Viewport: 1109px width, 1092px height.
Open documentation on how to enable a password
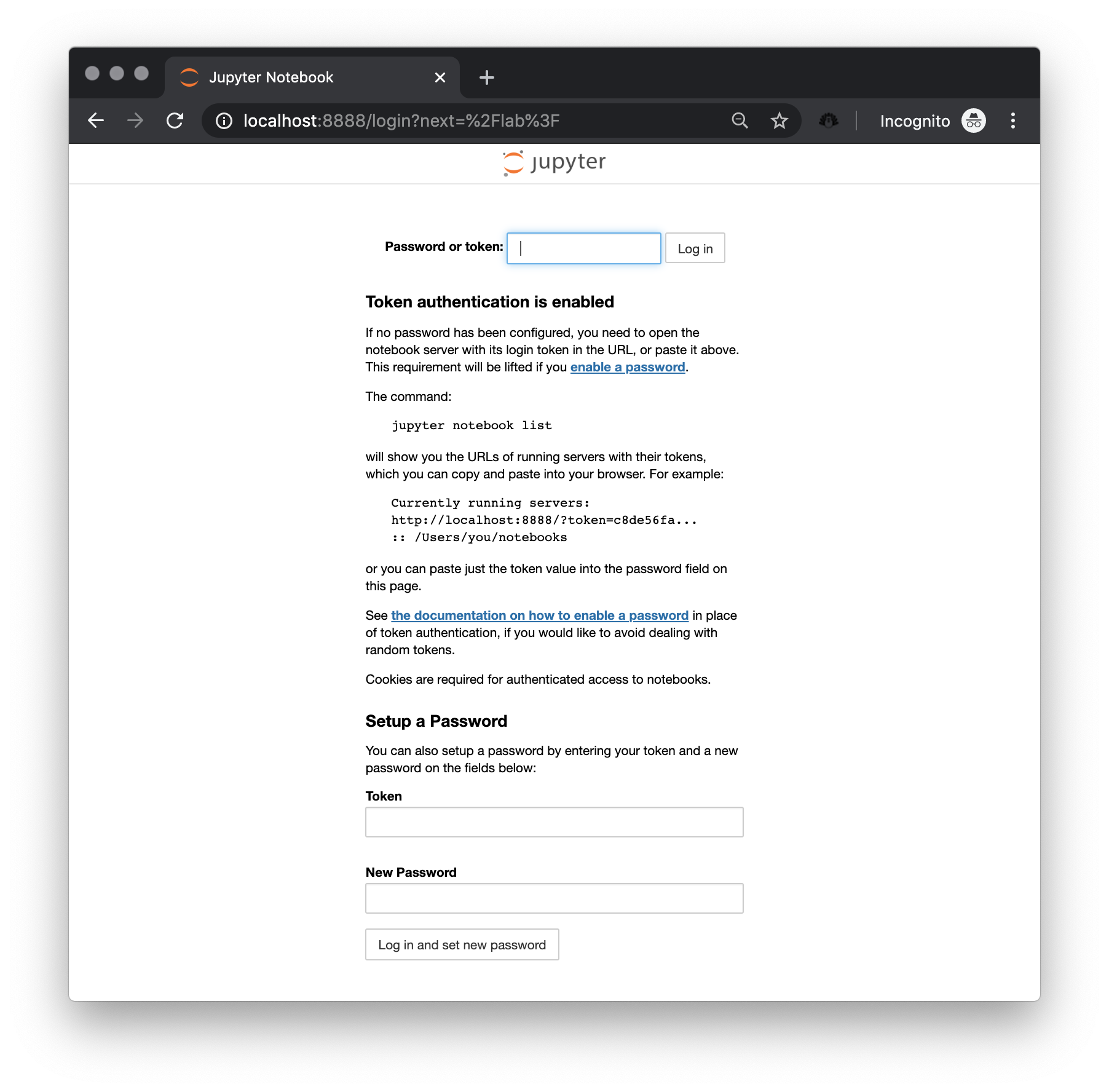pos(540,615)
